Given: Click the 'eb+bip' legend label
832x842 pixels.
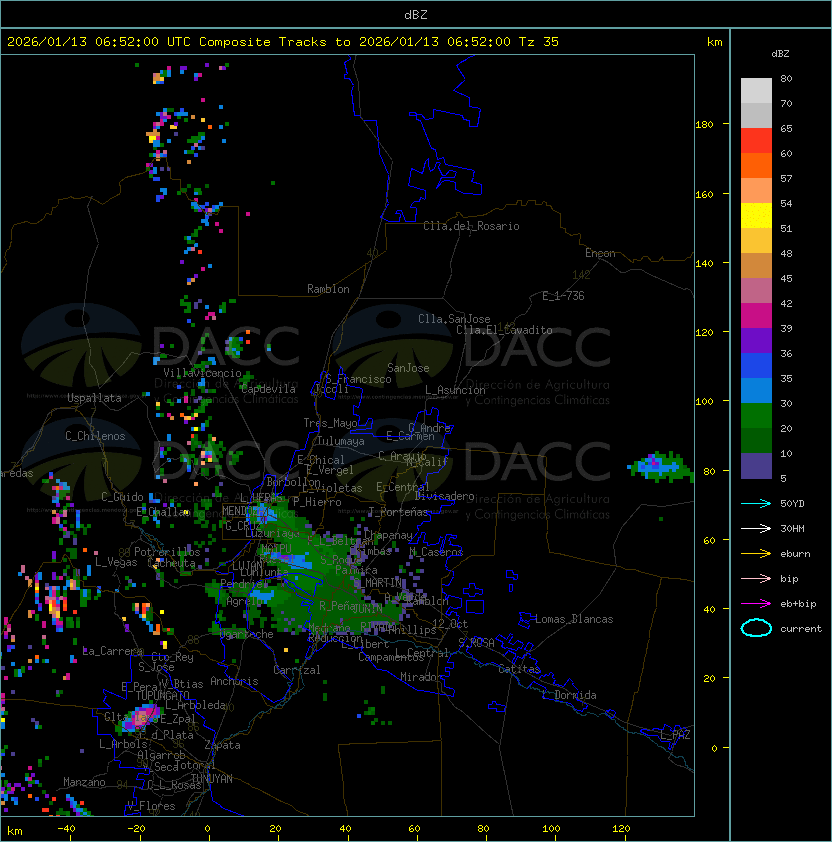Looking at the screenshot, I should click(x=798, y=604).
